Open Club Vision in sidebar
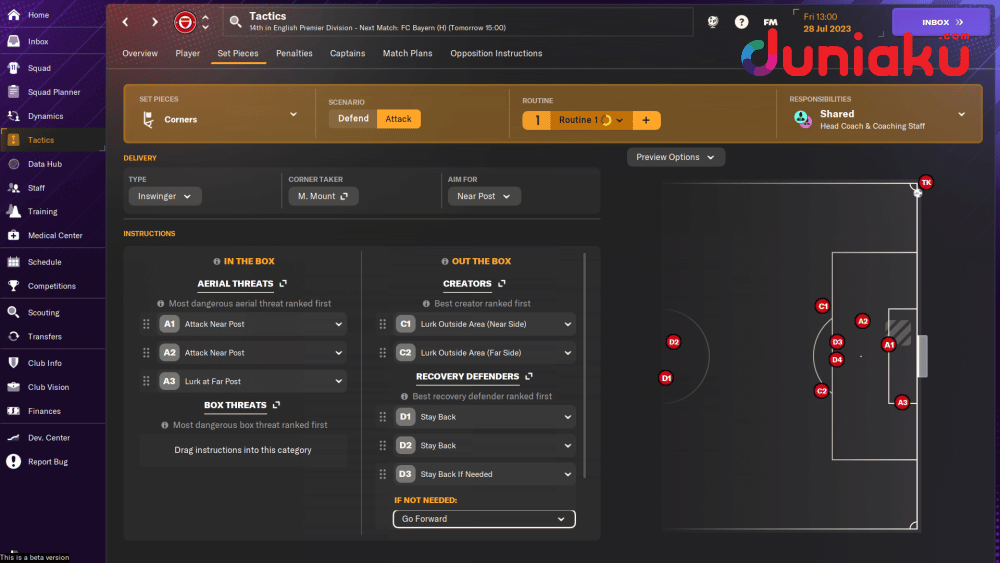Viewport: 1000px width, 563px height. pos(52,387)
